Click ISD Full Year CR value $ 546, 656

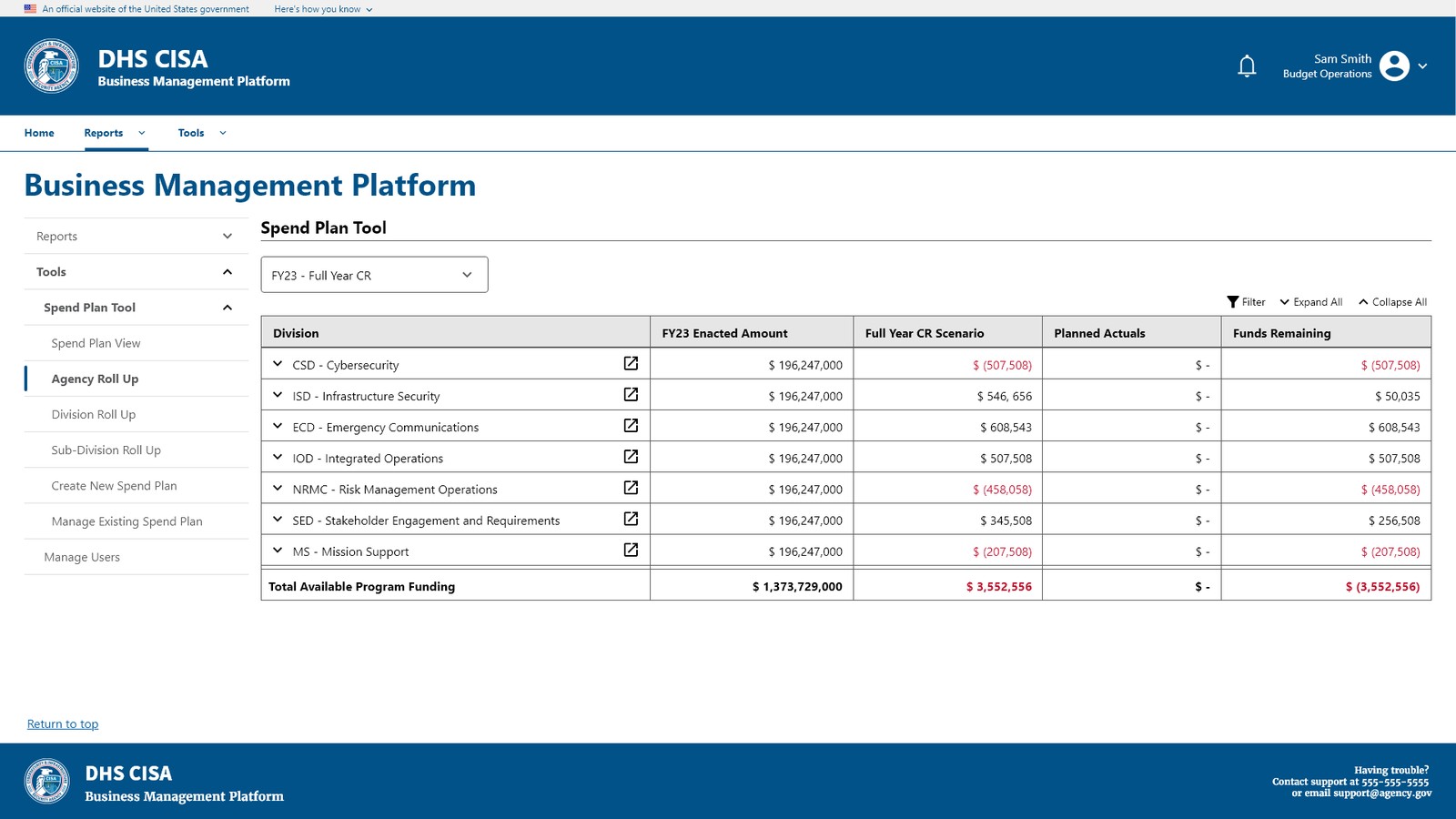(x=1004, y=397)
